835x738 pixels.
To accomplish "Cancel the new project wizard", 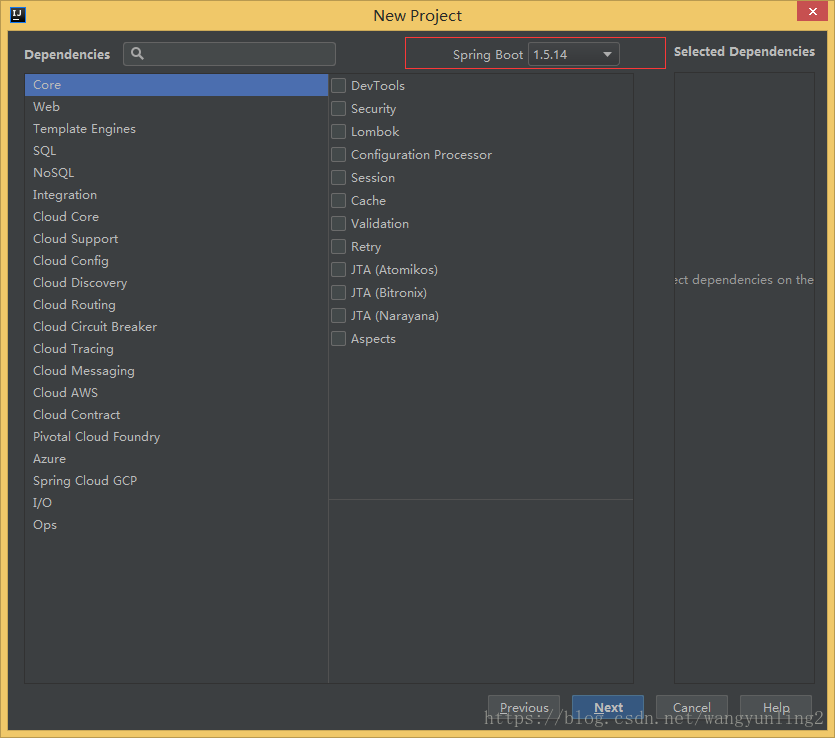I will 692,707.
